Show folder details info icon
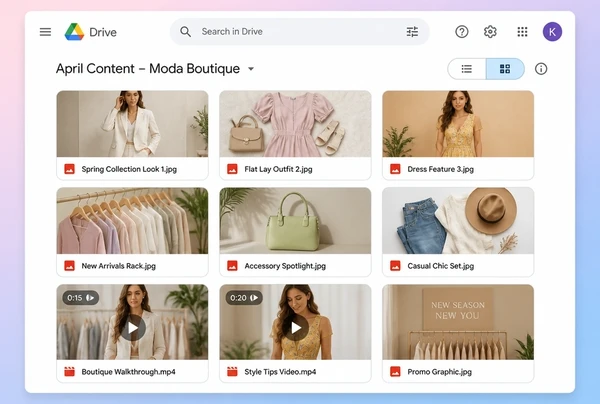This screenshot has height=404, width=600. click(x=541, y=69)
